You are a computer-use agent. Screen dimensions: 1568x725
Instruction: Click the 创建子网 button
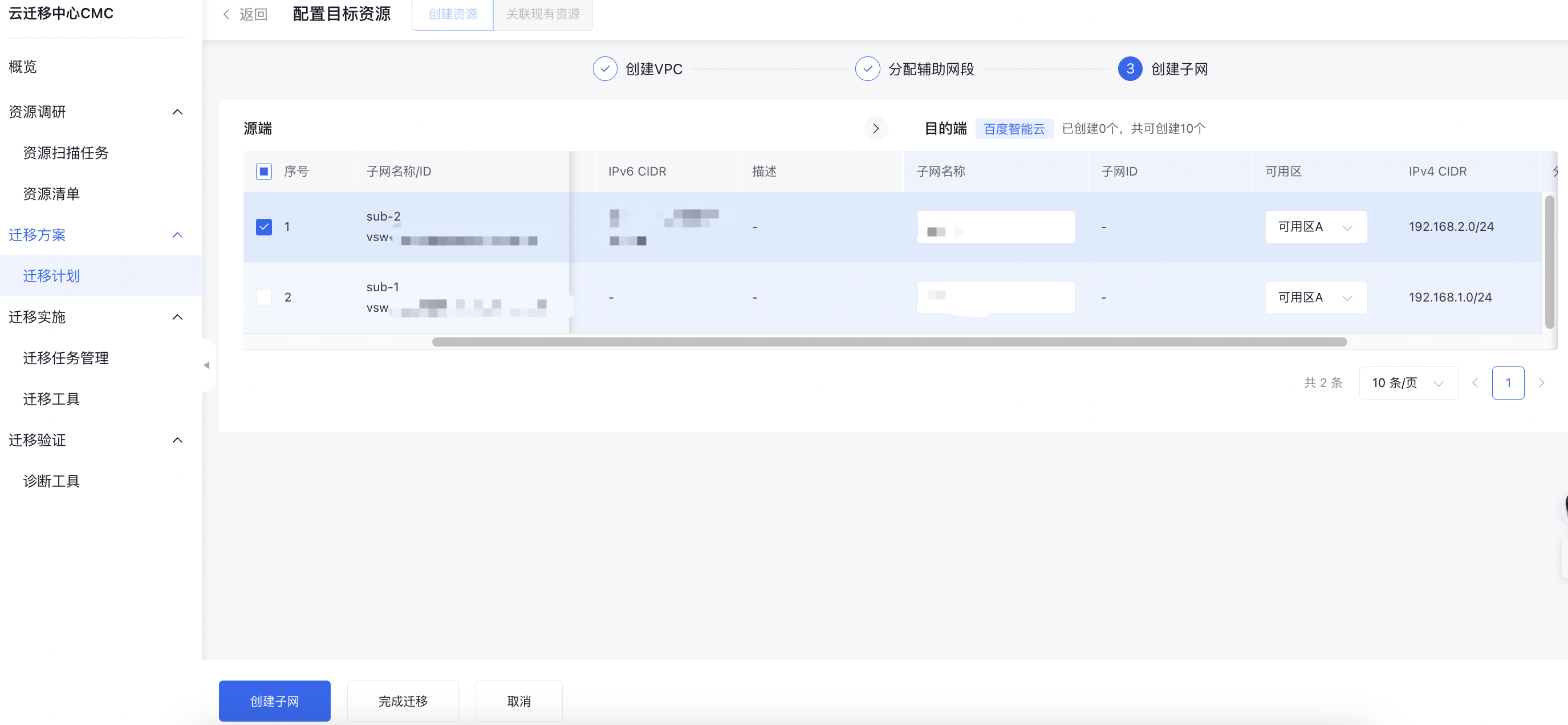tap(274, 700)
